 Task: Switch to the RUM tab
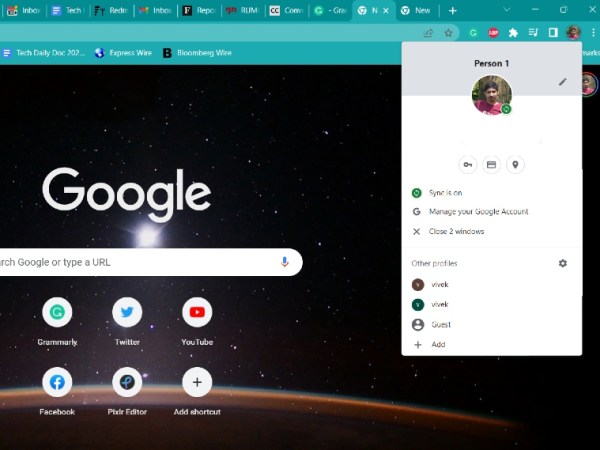243,11
